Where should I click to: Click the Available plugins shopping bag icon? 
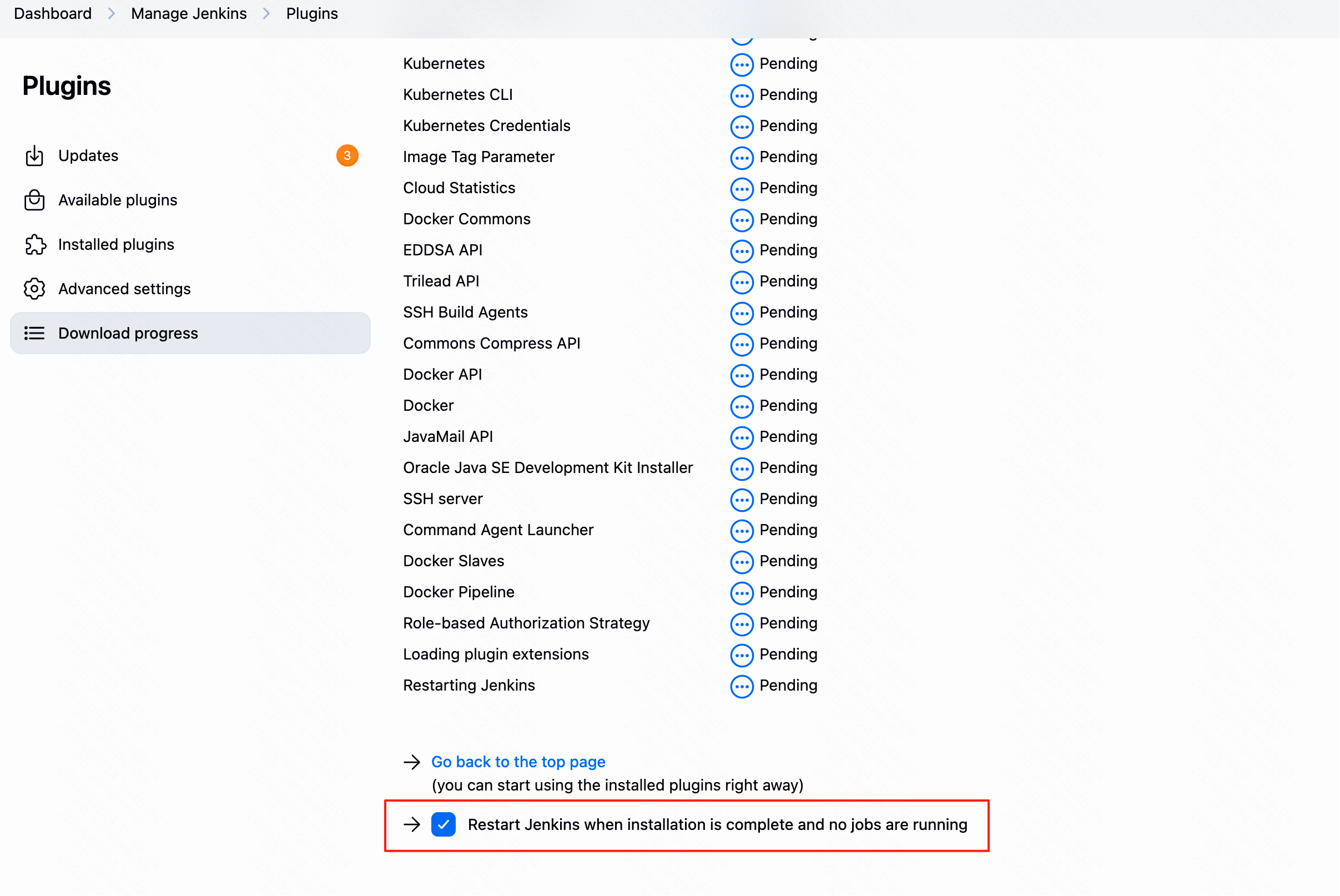(34, 200)
